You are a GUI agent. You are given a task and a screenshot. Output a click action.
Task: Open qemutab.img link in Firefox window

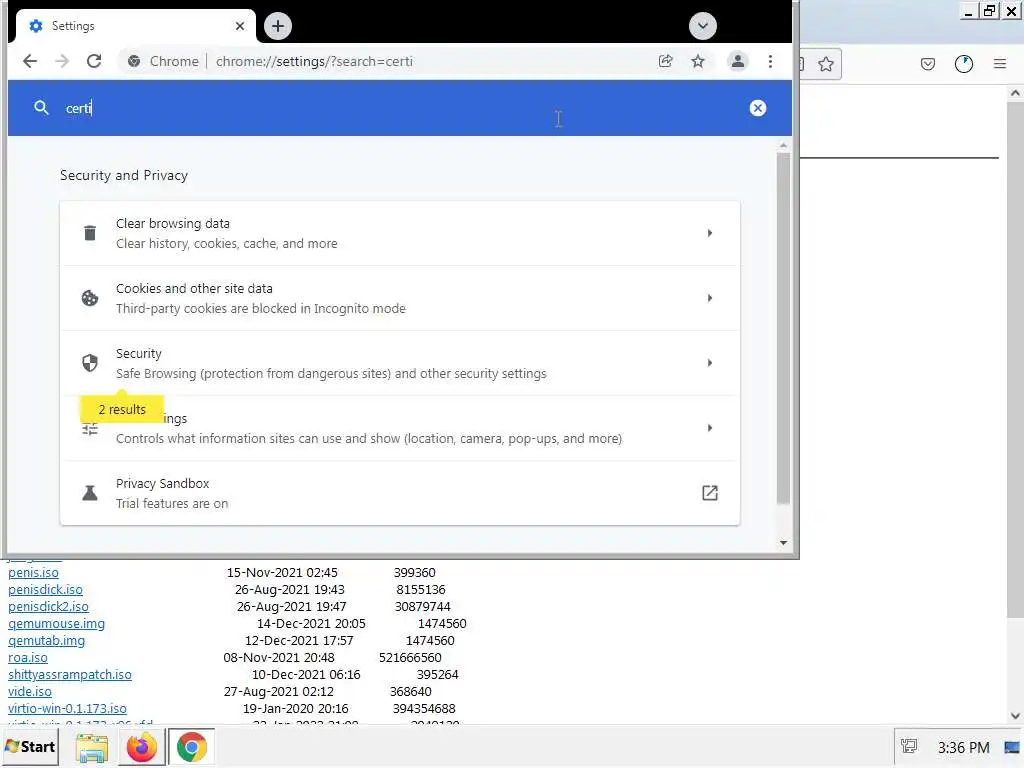[x=46, y=641]
